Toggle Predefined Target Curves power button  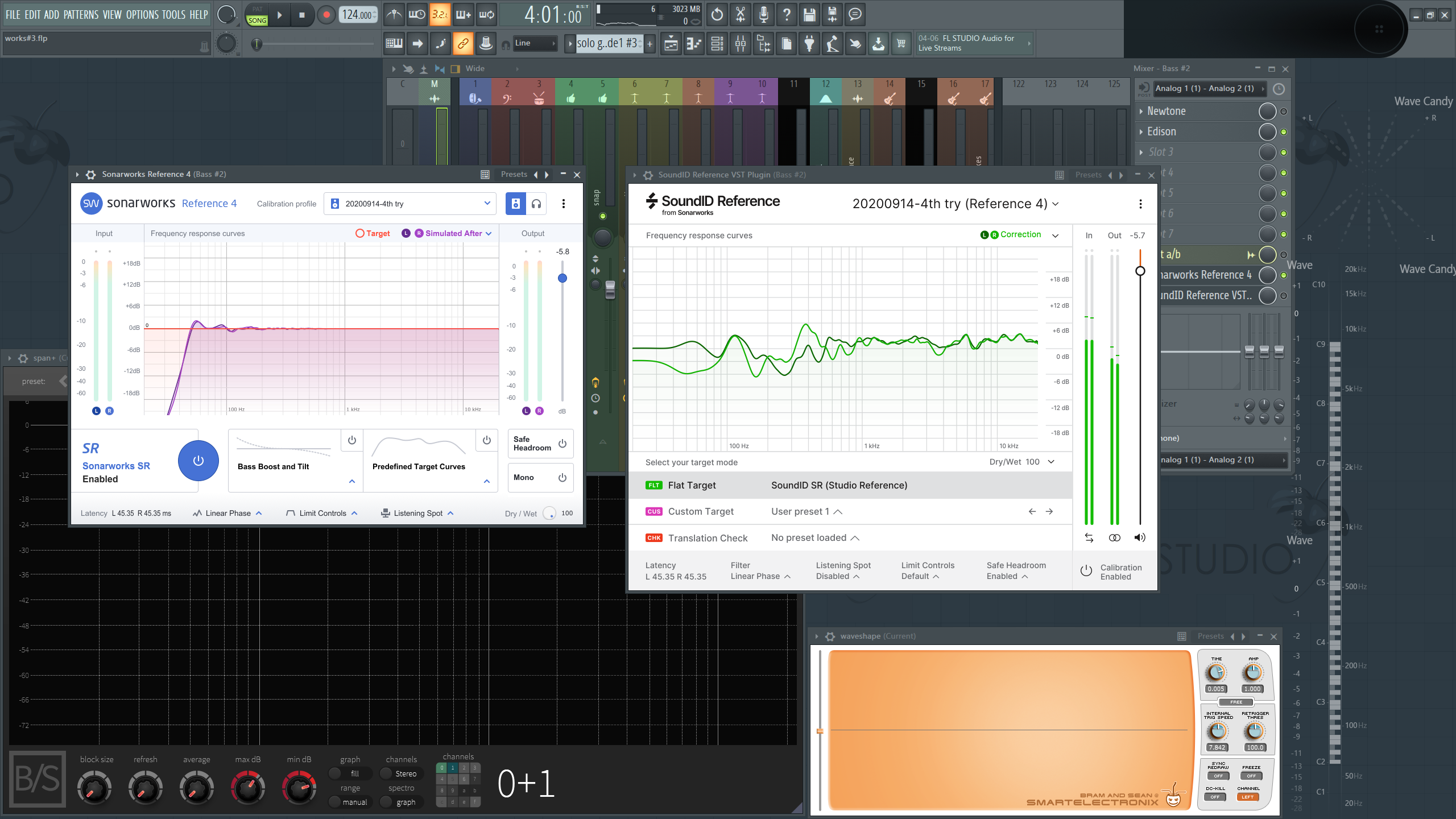pos(487,440)
